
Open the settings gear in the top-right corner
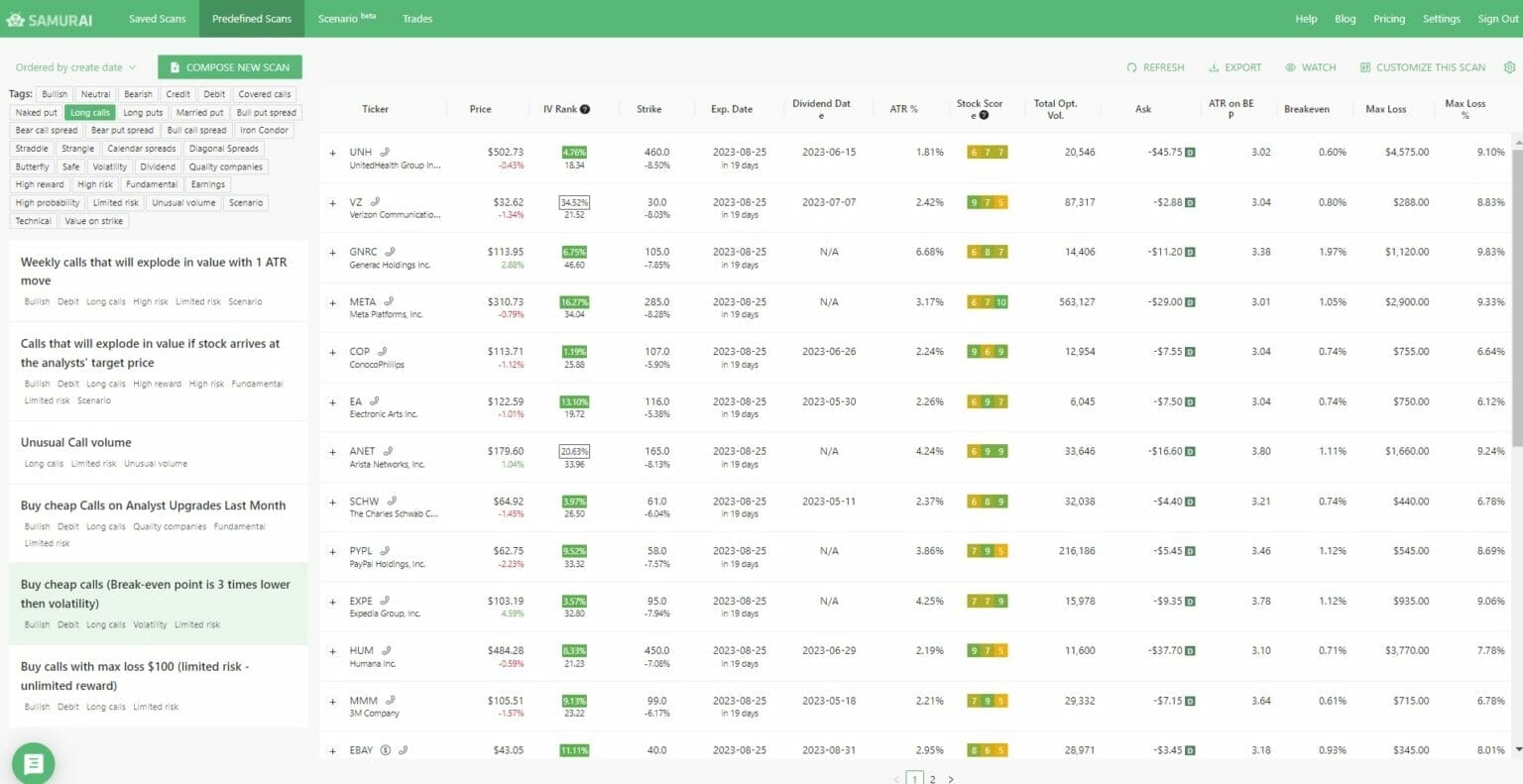click(1509, 67)
